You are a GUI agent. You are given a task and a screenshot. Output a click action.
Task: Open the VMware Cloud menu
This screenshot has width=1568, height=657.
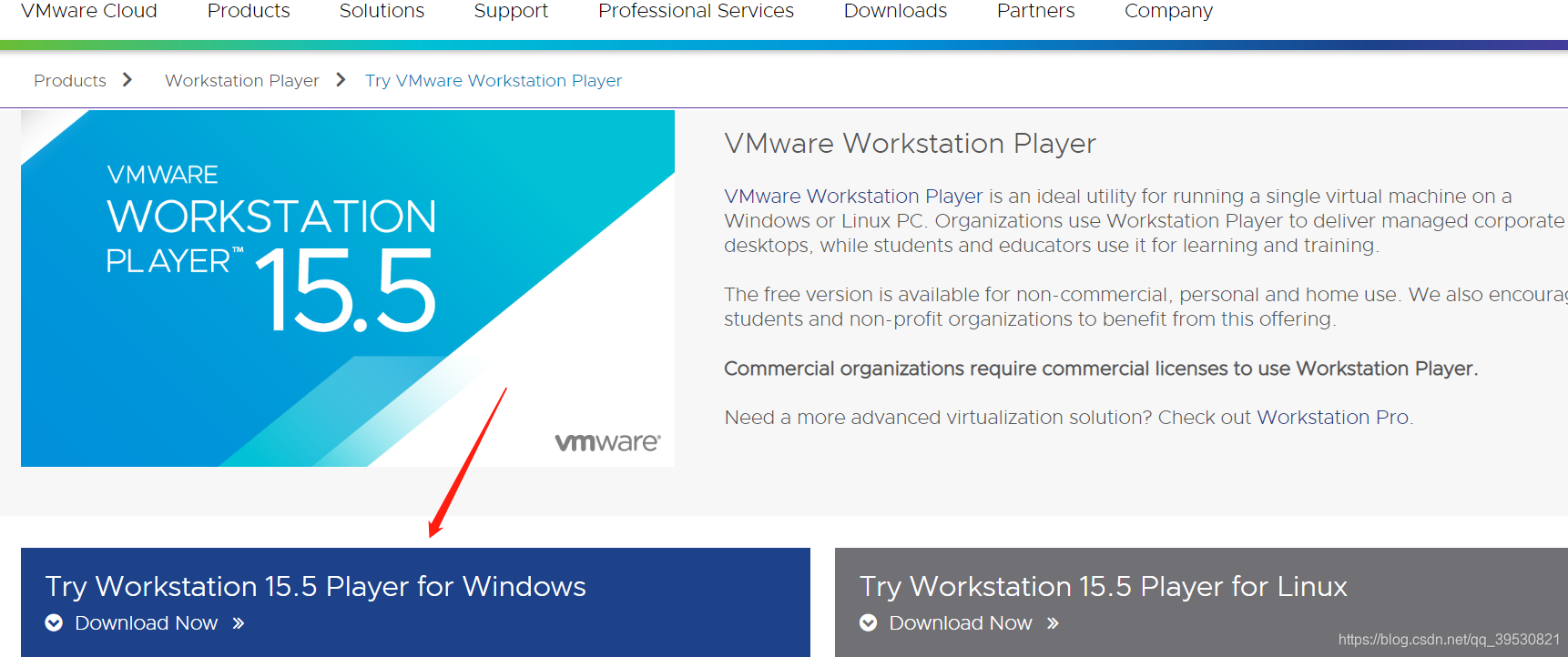pos(88,11)
